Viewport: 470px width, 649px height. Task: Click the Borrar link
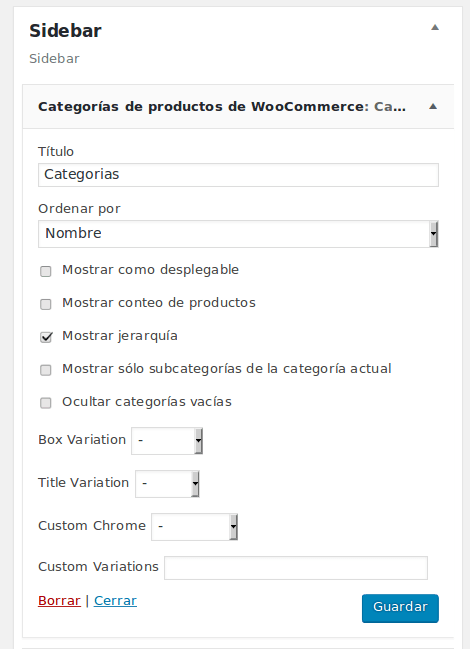click(59, 601)
